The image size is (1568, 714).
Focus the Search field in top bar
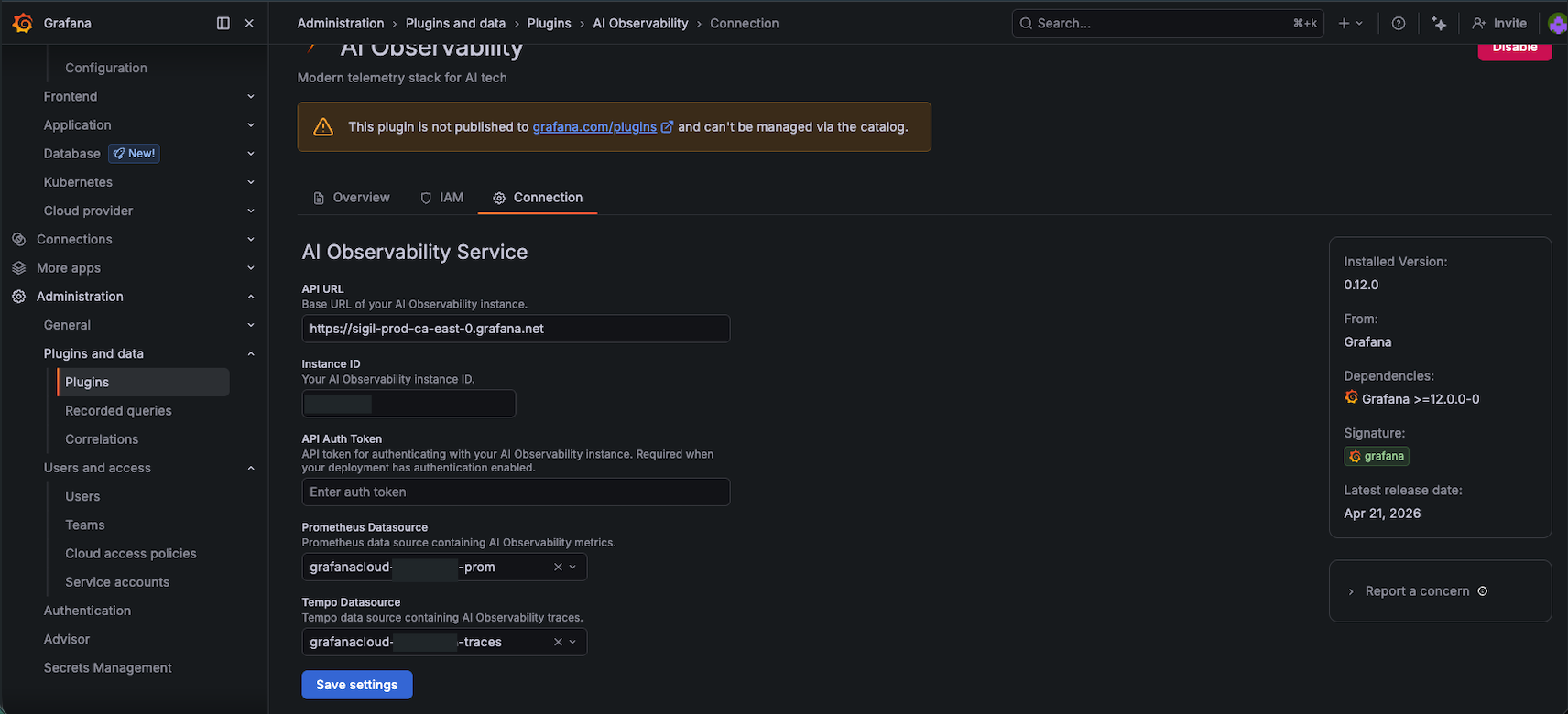1168,23
